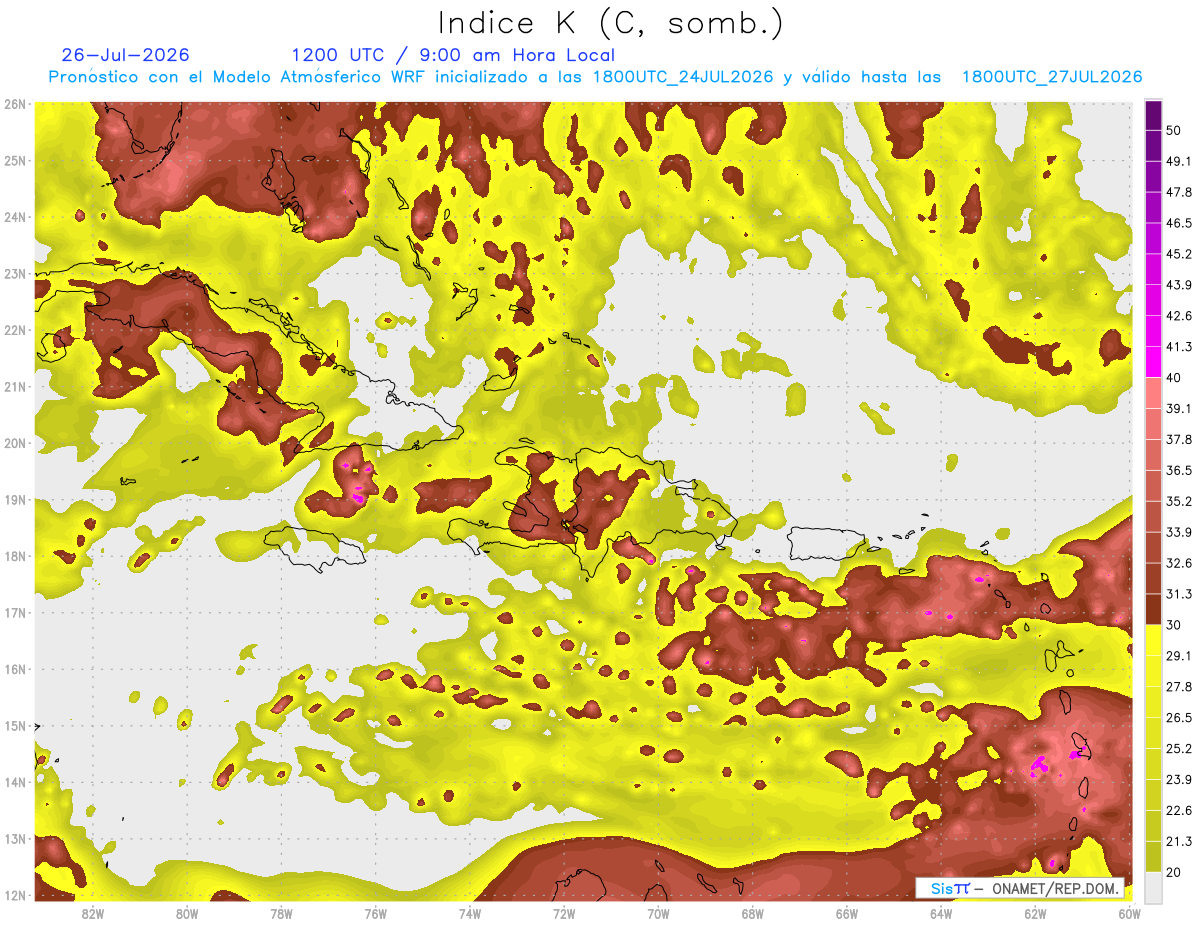Click the '12N' latitude label
Screen dimensions: 1200x927
tap(14, 895)
